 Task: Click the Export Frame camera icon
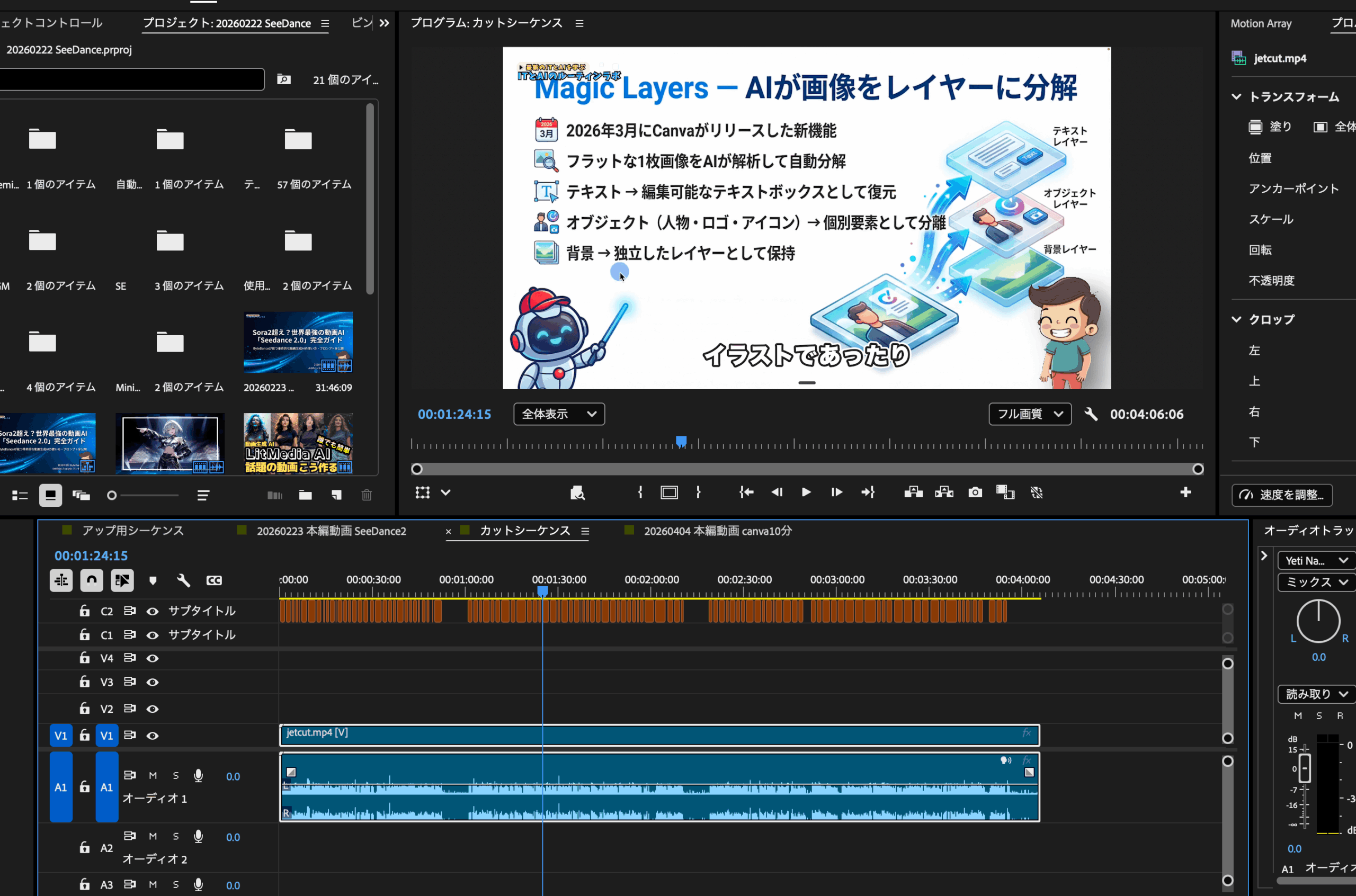pyautogui.click(x=975, y=492)
